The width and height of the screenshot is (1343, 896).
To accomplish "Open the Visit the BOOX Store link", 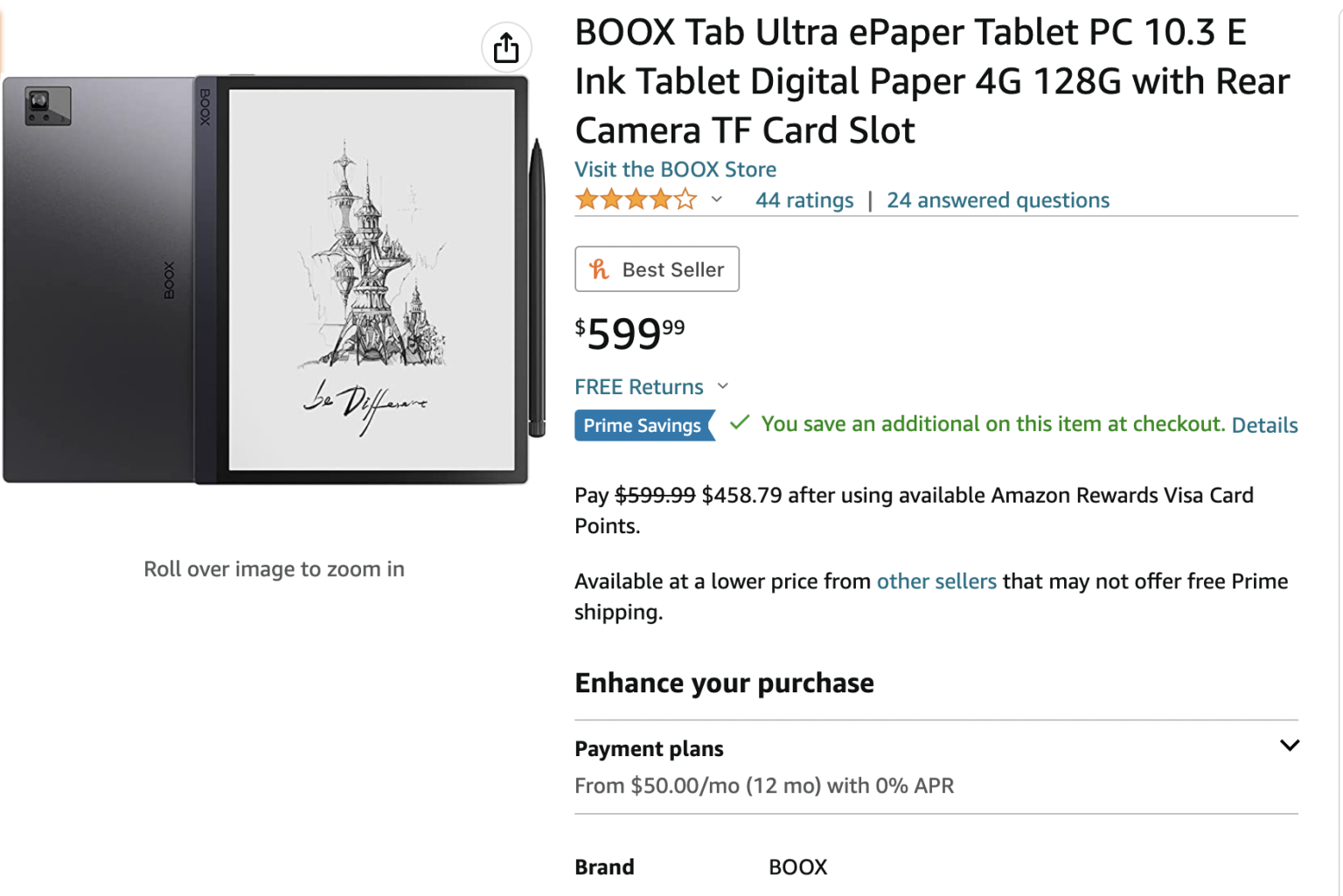I will click(x=674, y=169).
